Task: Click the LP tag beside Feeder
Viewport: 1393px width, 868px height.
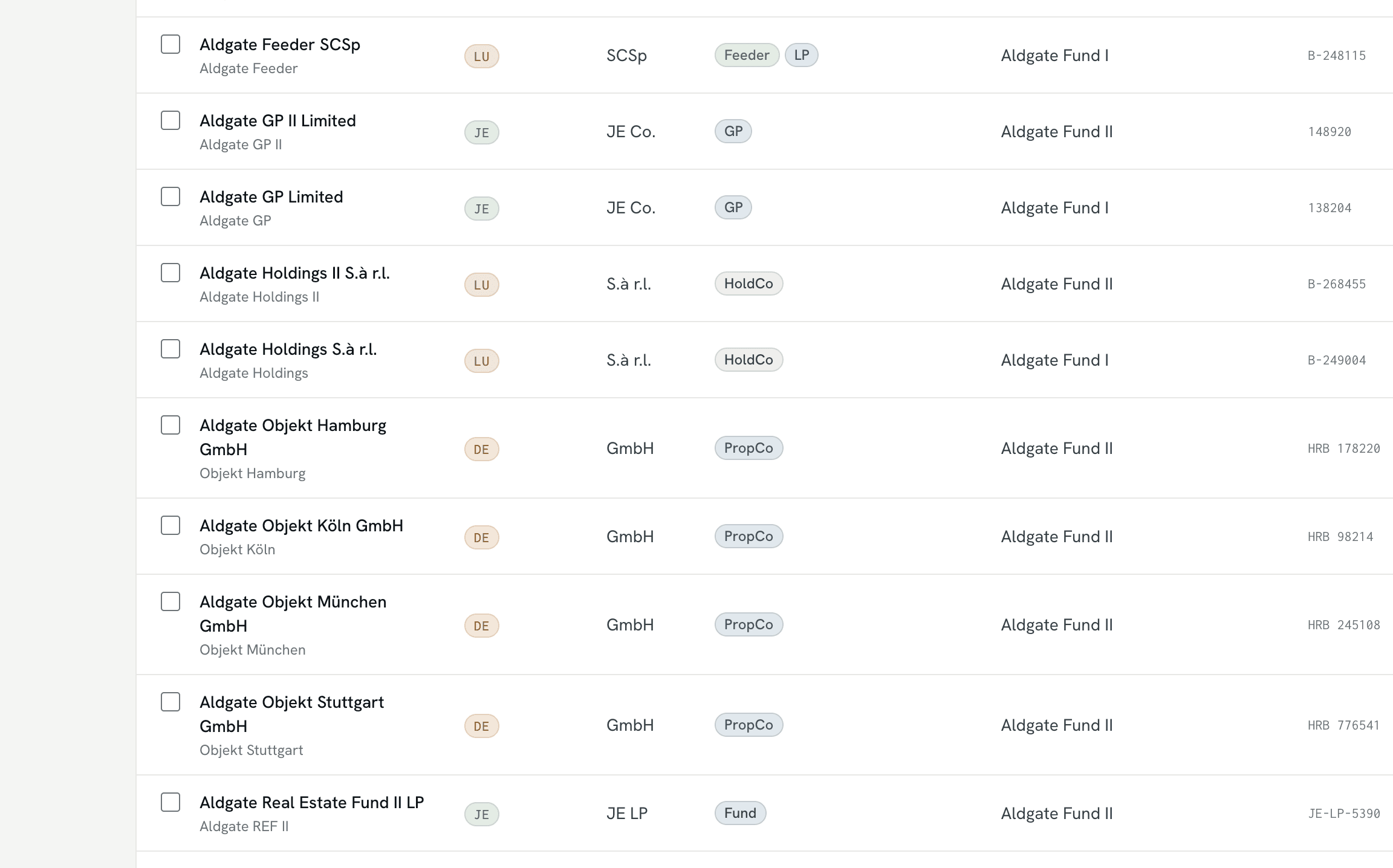Action: (802, 55)
